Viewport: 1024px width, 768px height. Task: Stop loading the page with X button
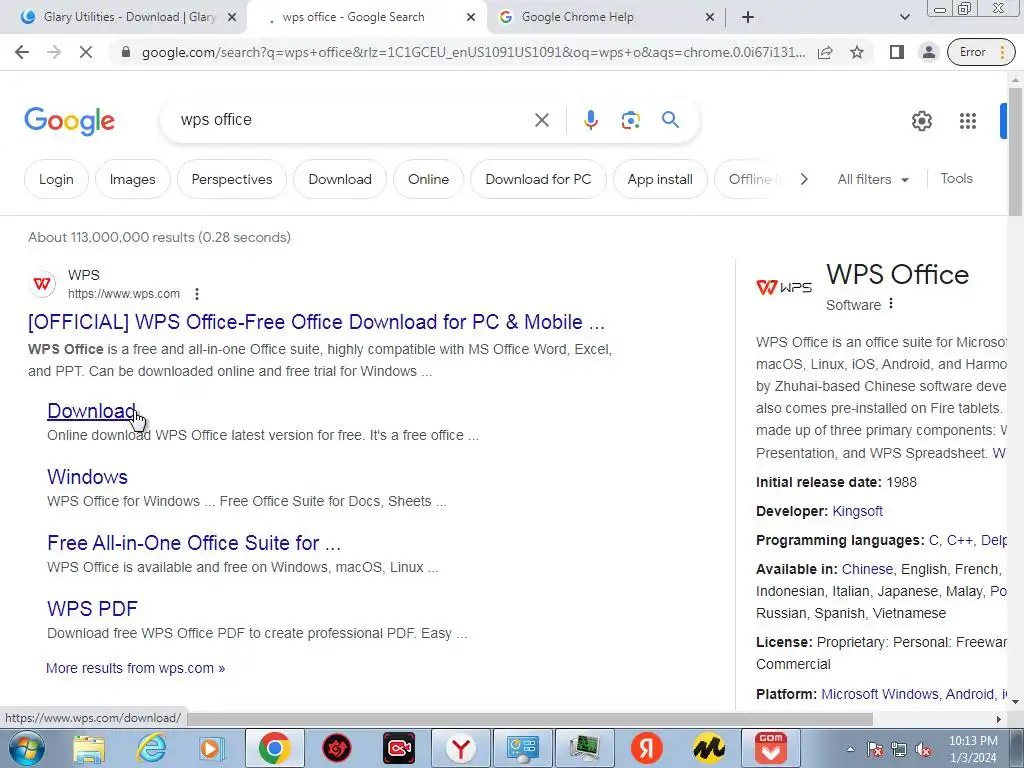click(x=86, y=52)
